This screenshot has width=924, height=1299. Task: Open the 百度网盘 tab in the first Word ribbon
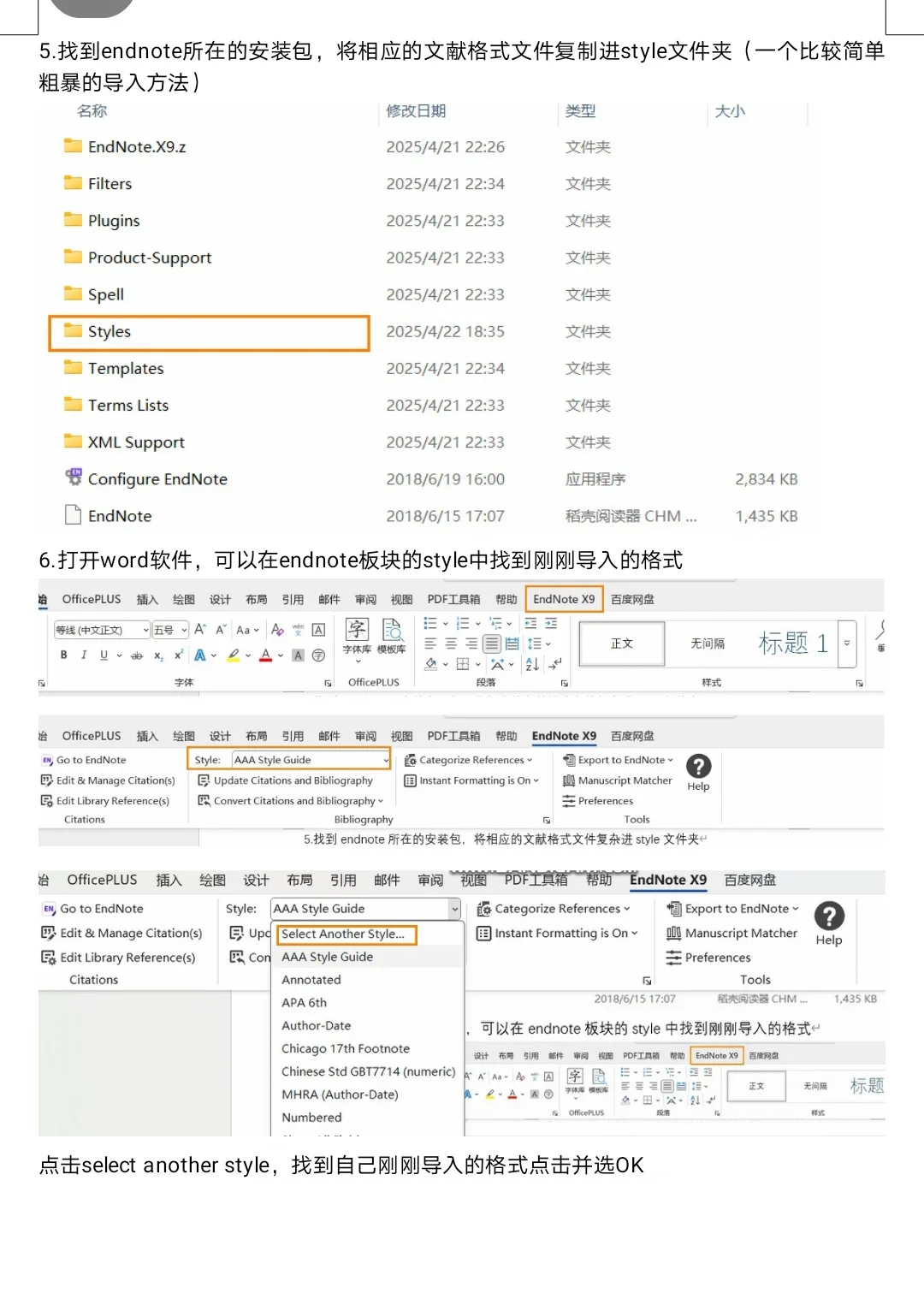[x=632, y=599]
